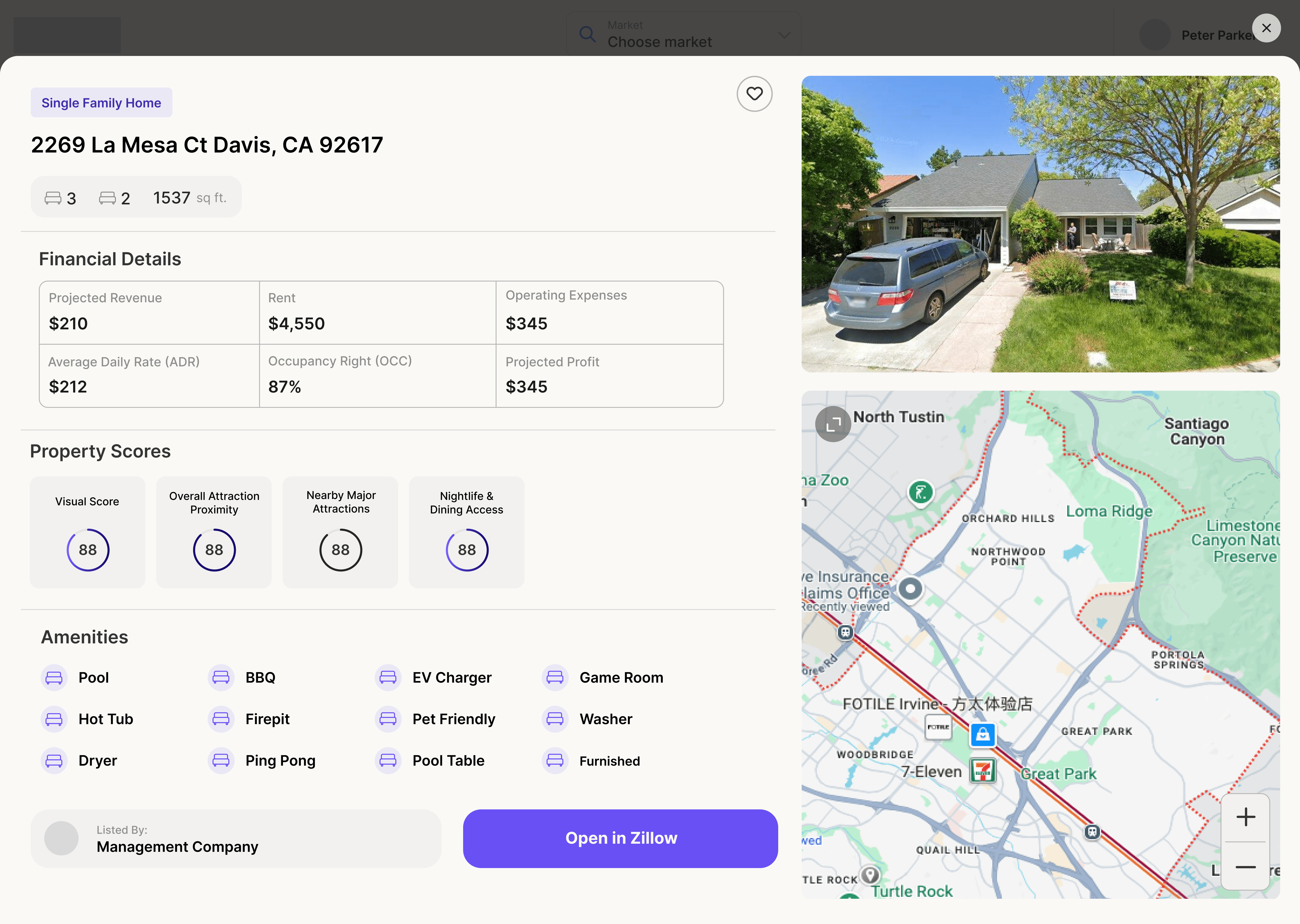The height and width of the screenshot is (924, 1300).
Task: Click the North Tustin label on map
Action: 899,417
